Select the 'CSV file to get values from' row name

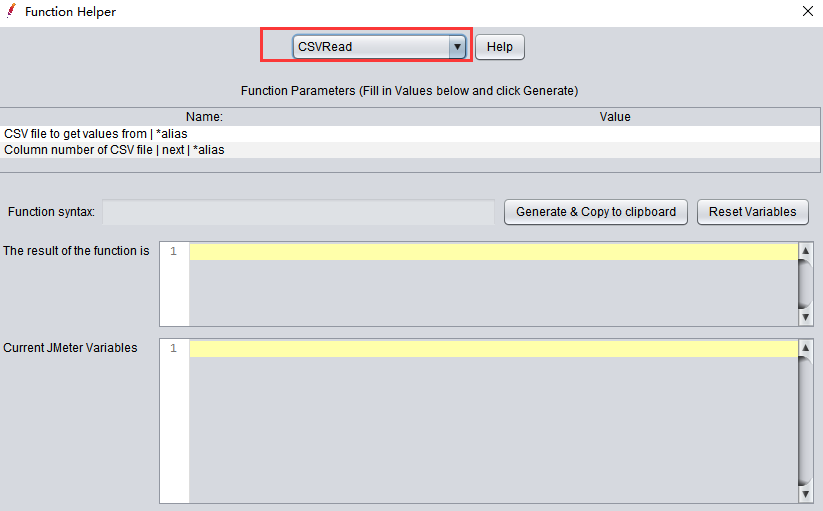click(x=96, y=133)
